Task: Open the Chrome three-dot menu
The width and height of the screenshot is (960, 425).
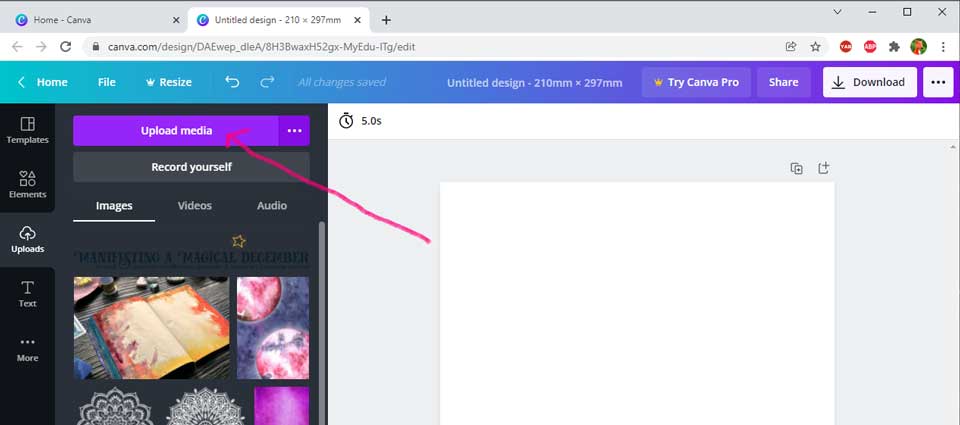Action: (x=943, y=47)
